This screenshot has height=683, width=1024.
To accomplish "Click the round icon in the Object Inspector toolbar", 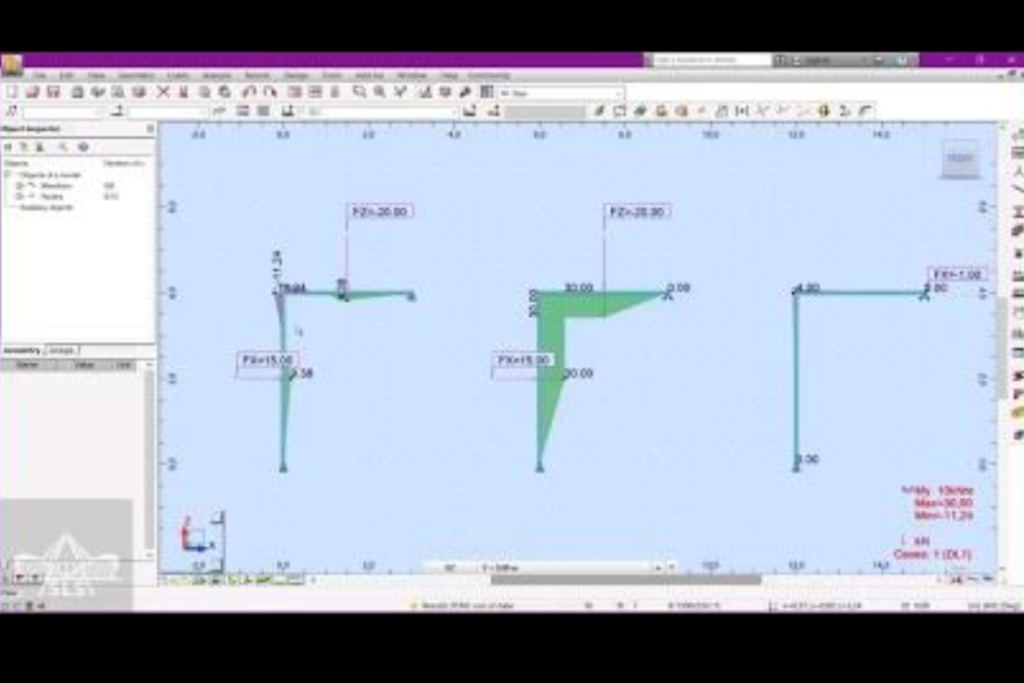I will pos(83,147).
